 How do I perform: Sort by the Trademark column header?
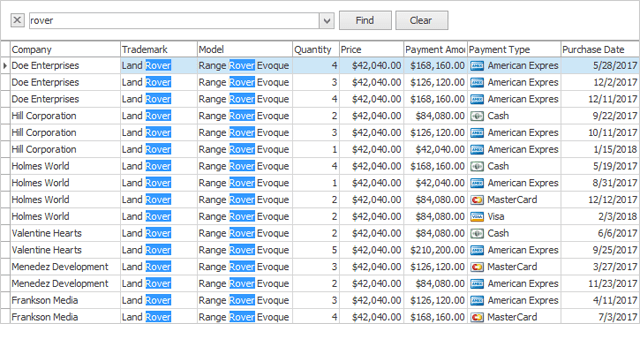(159, 49)
